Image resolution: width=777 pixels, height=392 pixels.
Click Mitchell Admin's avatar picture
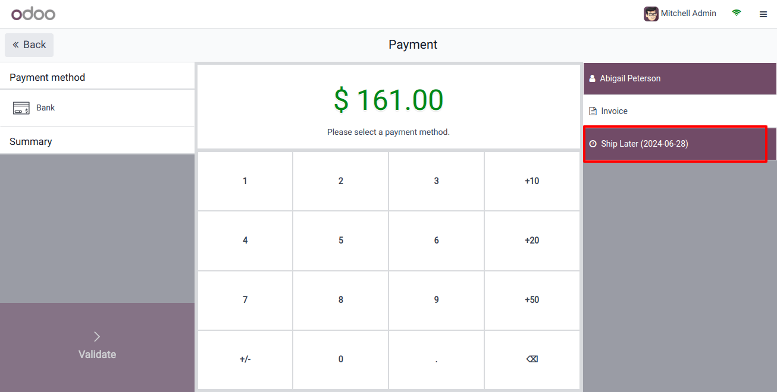651,14
